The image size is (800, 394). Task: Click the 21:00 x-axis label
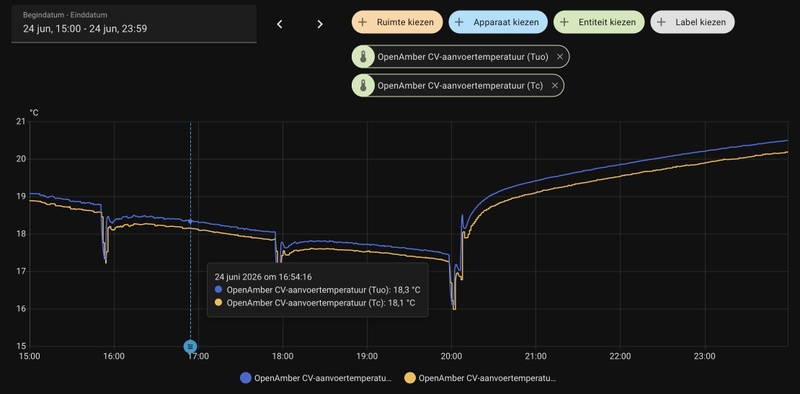coord(535,356)
